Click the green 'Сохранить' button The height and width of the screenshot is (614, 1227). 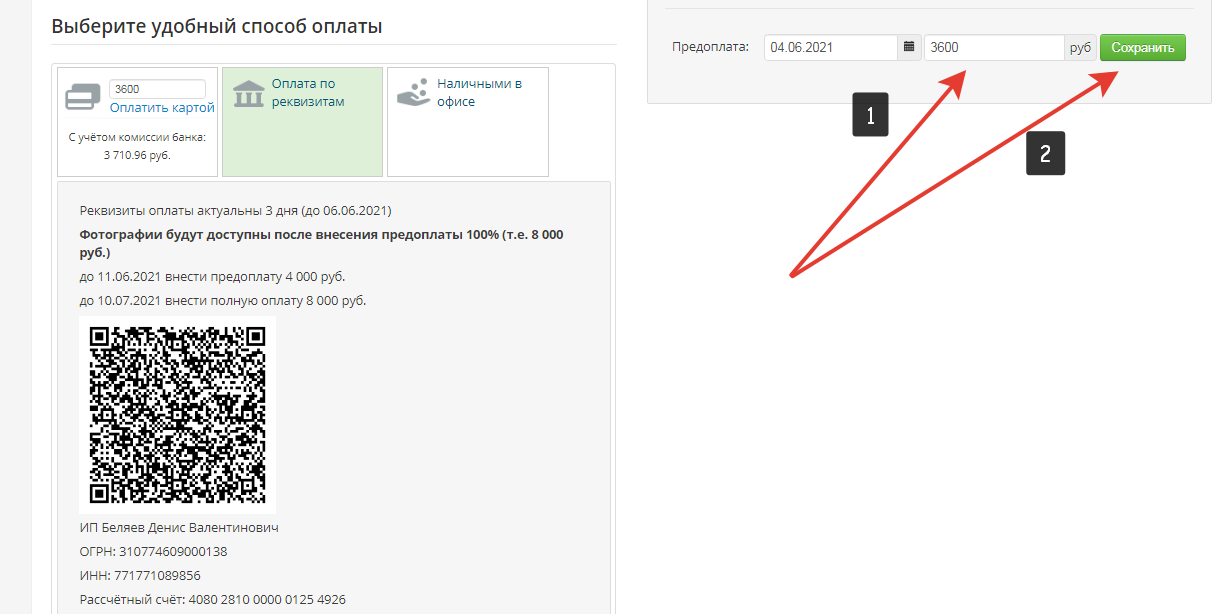(1143, 47)
